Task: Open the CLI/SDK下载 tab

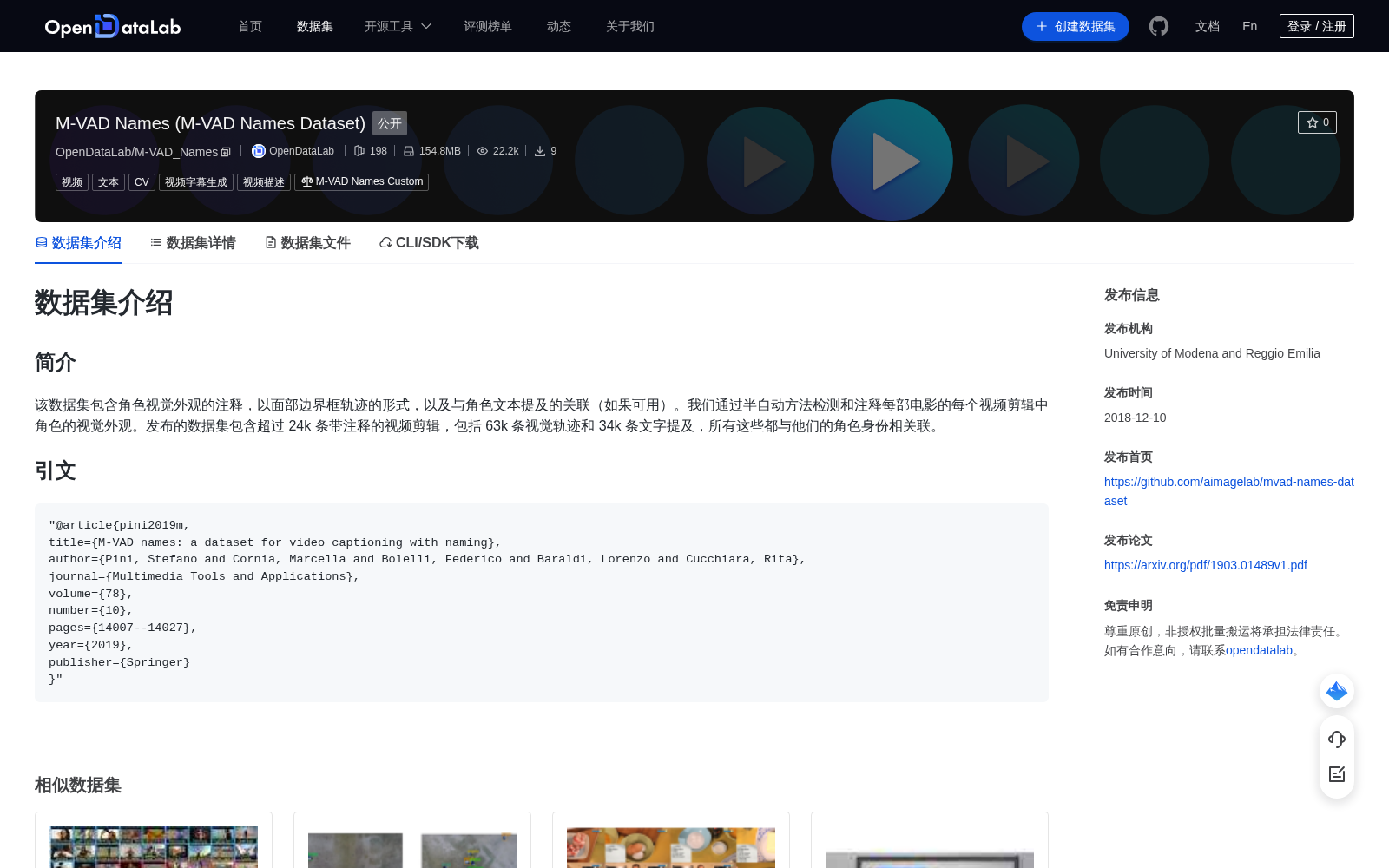Action: [429, 243]
